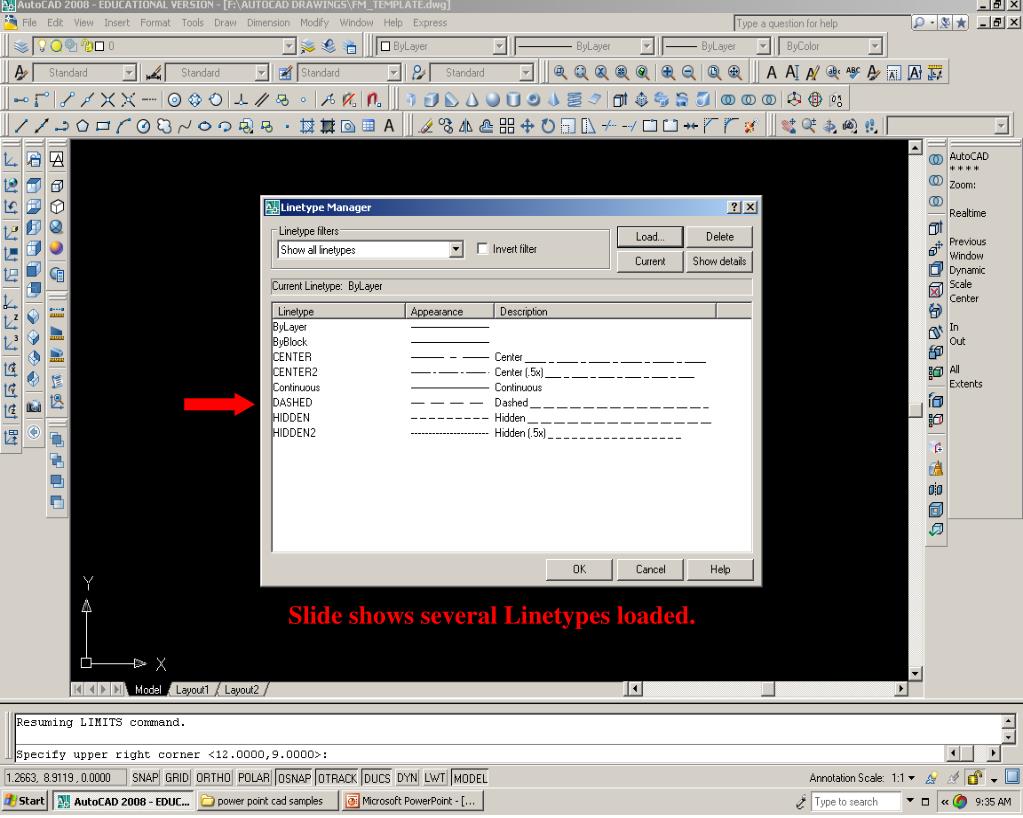Select the Ellipse tool

click(204, 126)
